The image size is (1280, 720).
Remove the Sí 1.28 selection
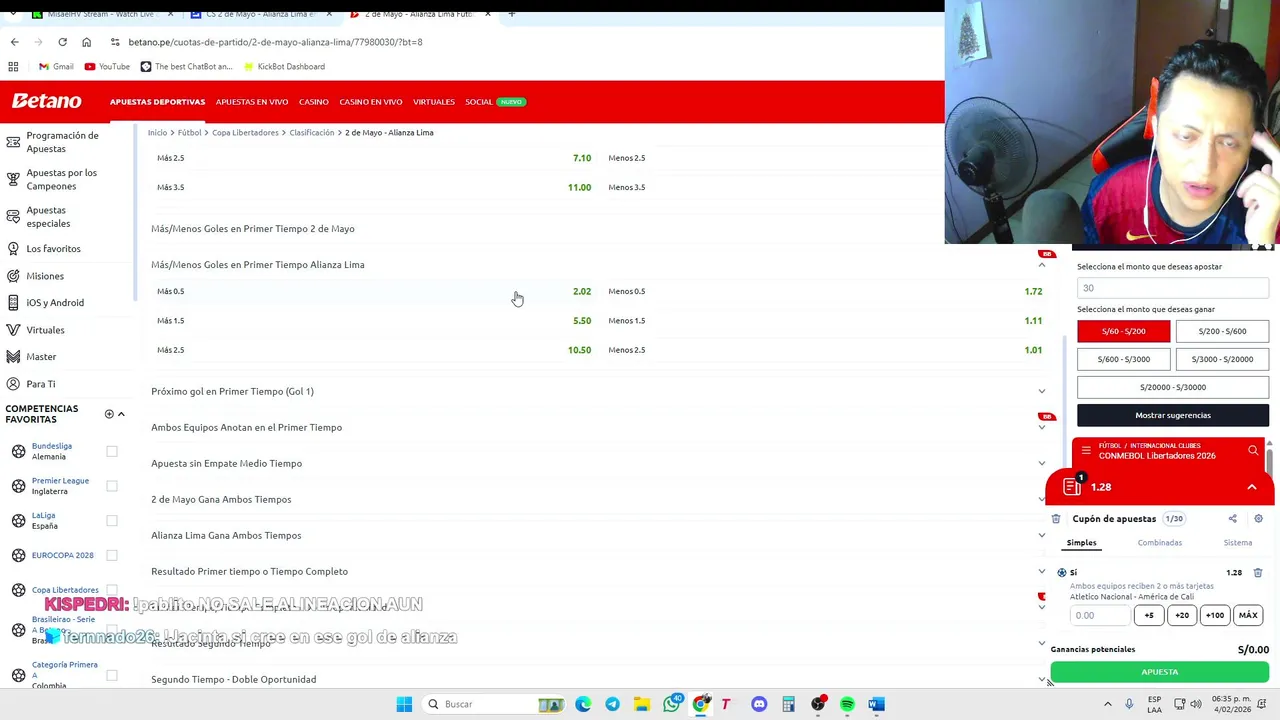[1258, 573]
